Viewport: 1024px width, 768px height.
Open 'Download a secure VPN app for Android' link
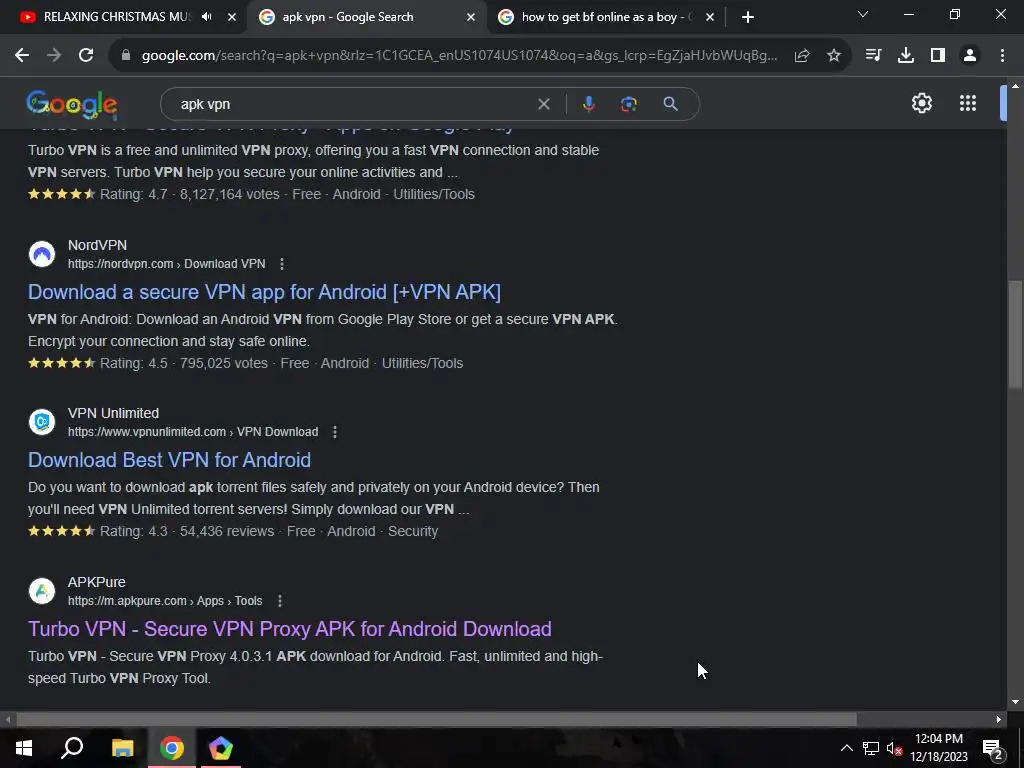tap(264, 292)
